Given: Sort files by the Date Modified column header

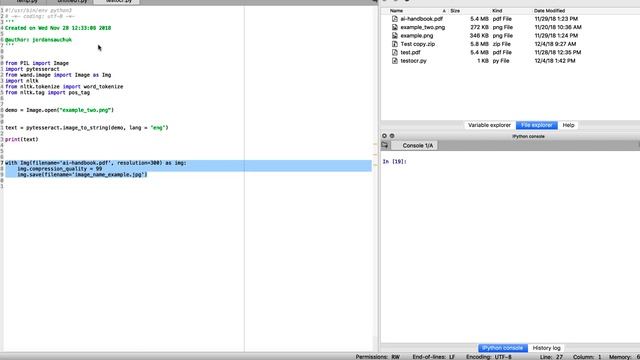Looking at the screenshot, I should (x=549, y=11).
